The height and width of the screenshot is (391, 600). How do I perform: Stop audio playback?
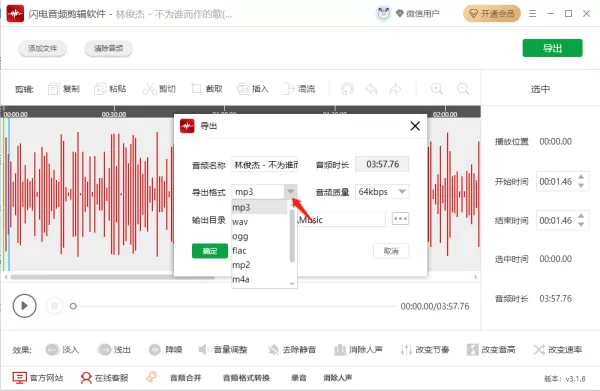(54, 306)
